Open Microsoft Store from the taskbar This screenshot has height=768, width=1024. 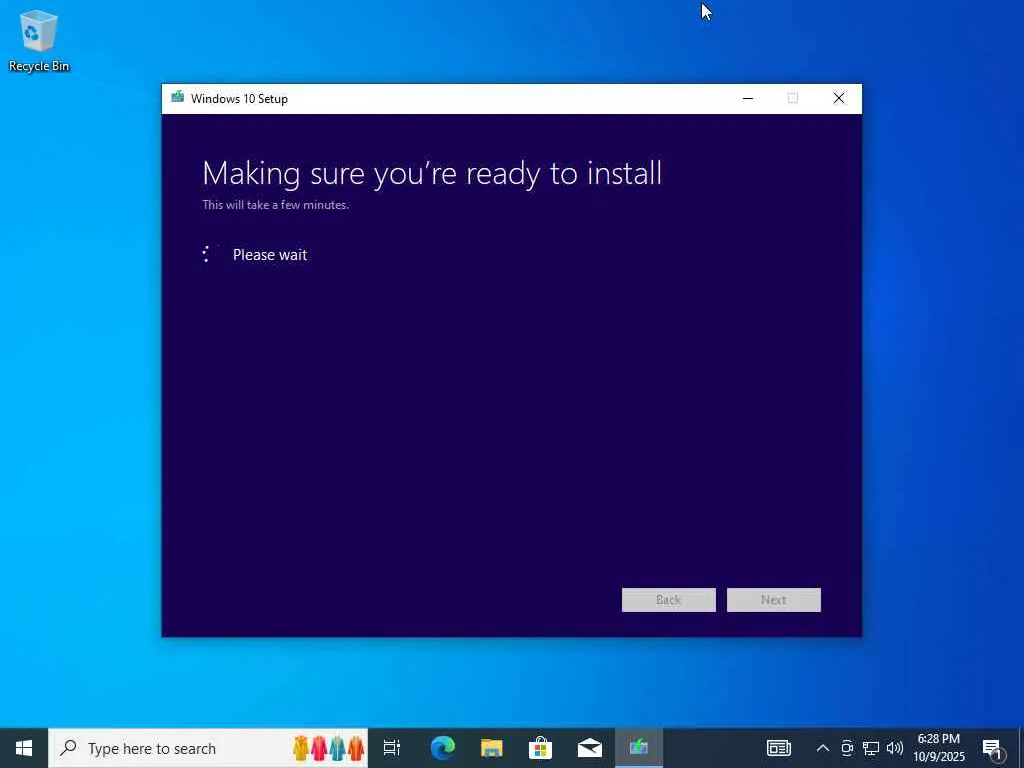540,748
